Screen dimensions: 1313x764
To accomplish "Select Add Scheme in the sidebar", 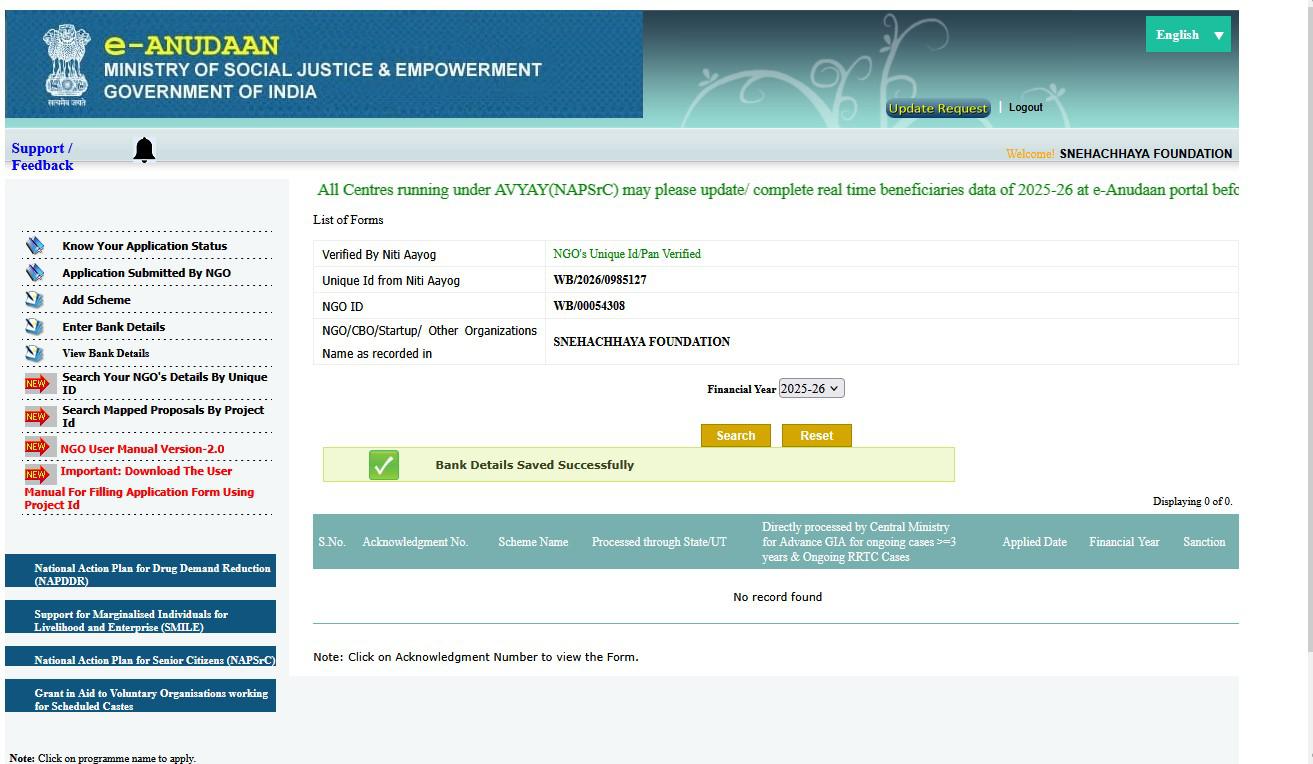I will click(x=96, y=300).
